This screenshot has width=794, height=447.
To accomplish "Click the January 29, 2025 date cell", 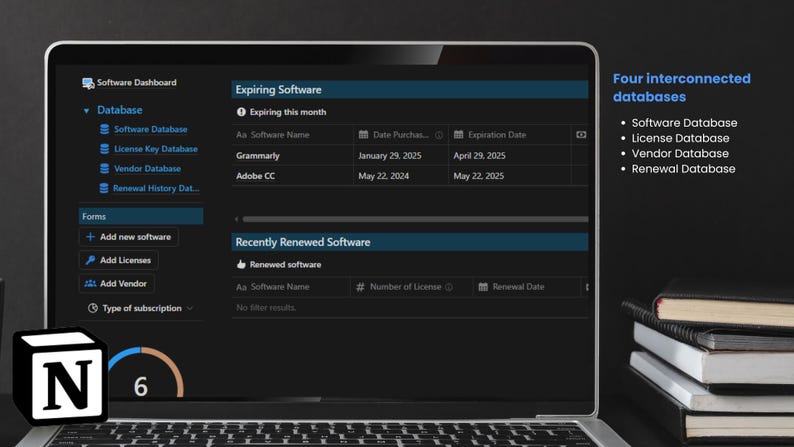I will tap(389, 156).
